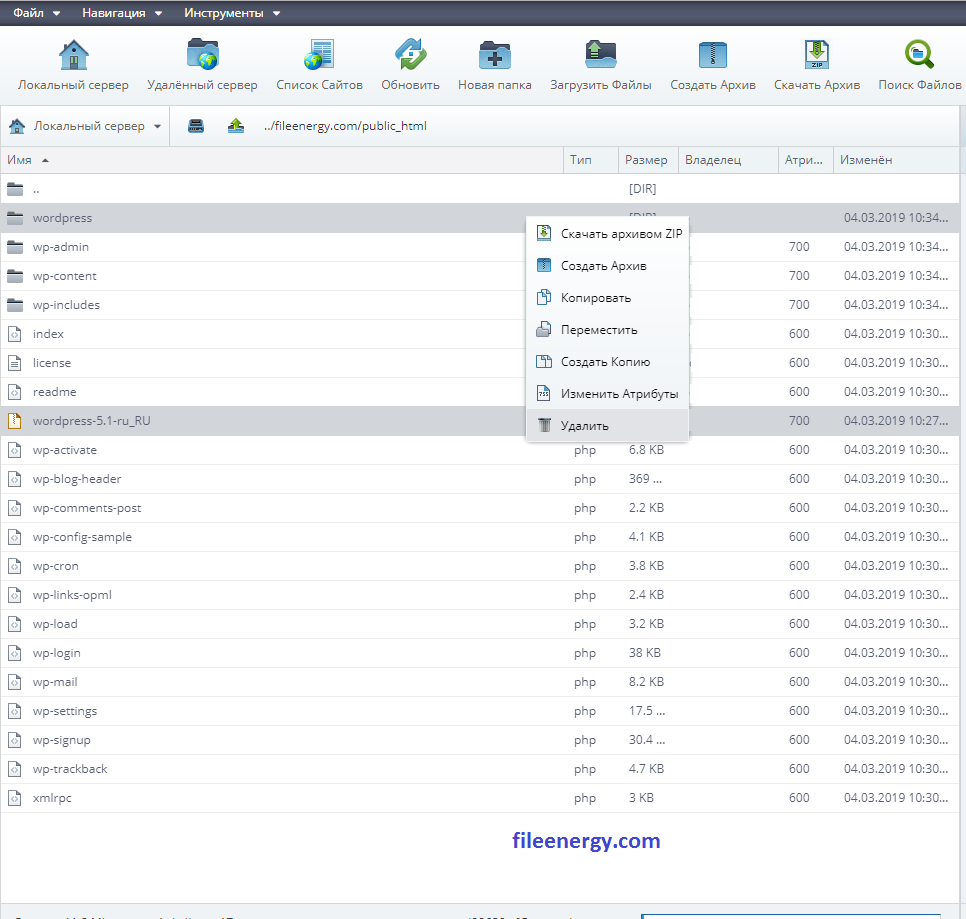Select the wordpress folder name
Image resolution: width=966 pixels, height=919 pixels.
[62, 218]
